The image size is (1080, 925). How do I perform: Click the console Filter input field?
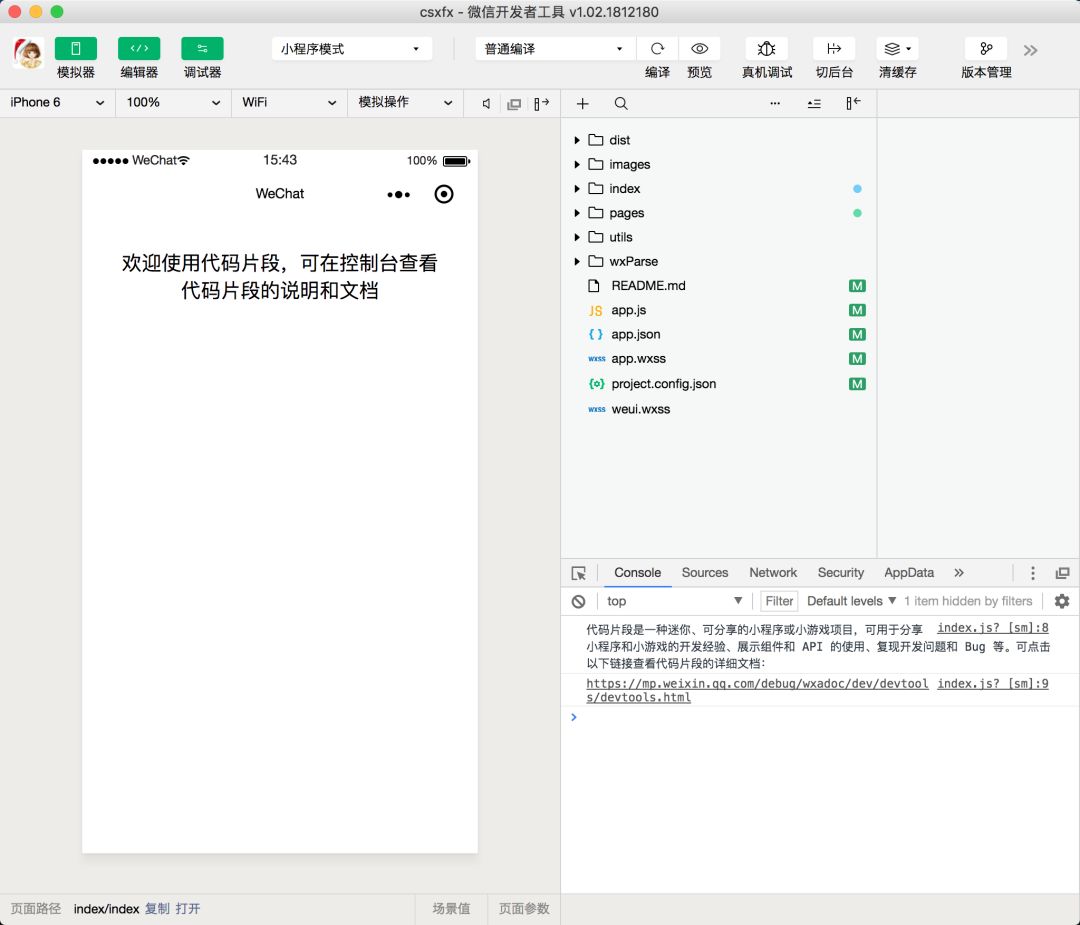[x=779, y=601]
